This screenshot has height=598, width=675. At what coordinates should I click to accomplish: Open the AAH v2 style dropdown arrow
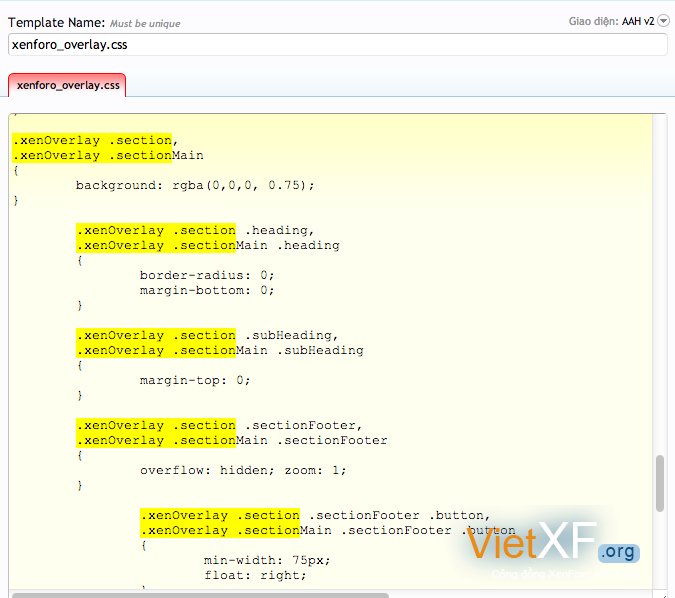[x=664, y=21]
